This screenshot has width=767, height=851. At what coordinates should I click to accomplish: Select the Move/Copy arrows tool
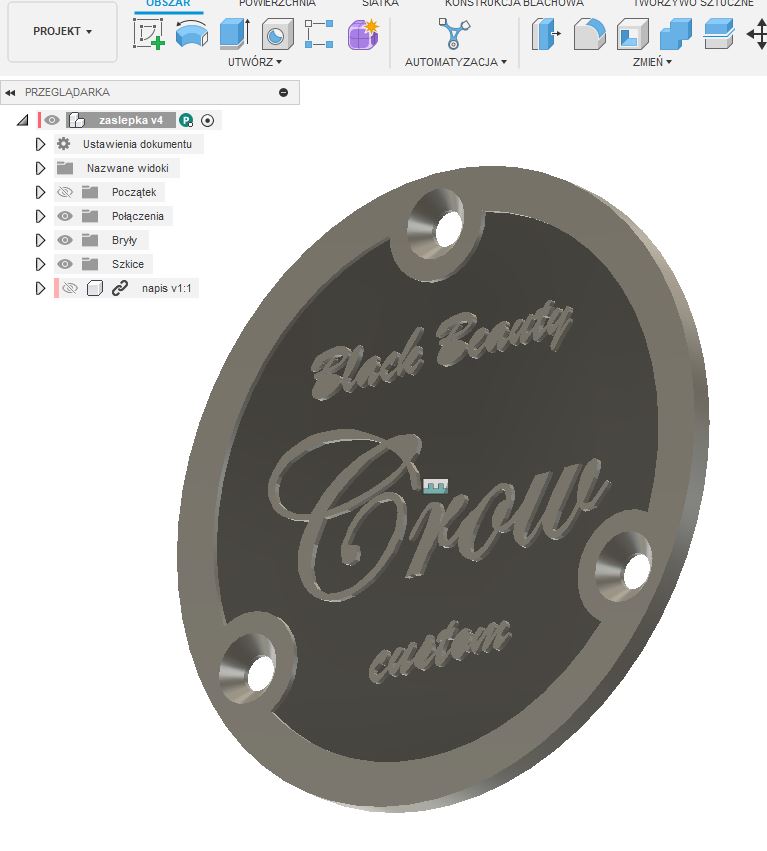pyautogui.click(x=757, y=34)
